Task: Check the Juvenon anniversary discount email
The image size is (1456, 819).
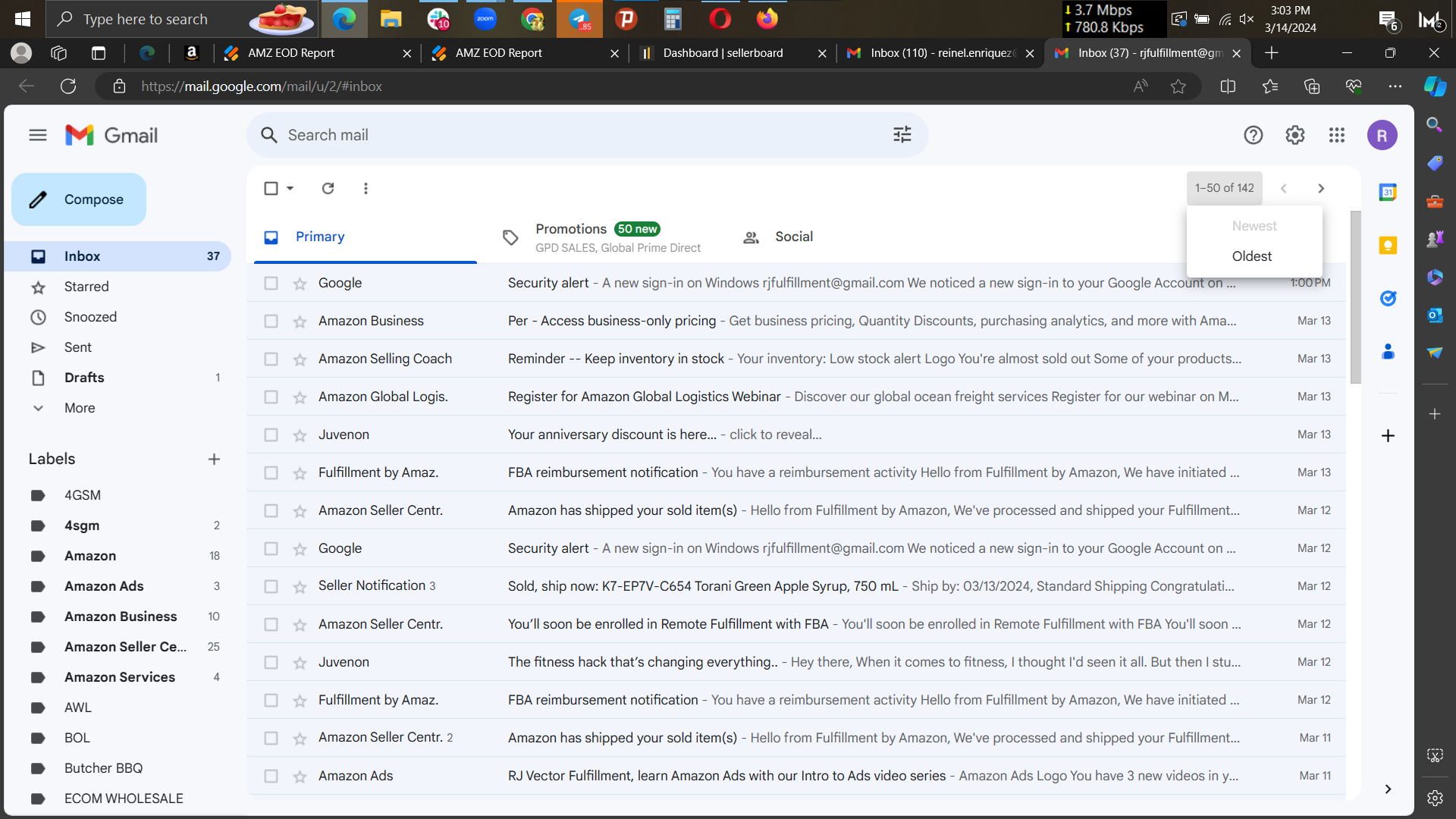Action: 271,435
